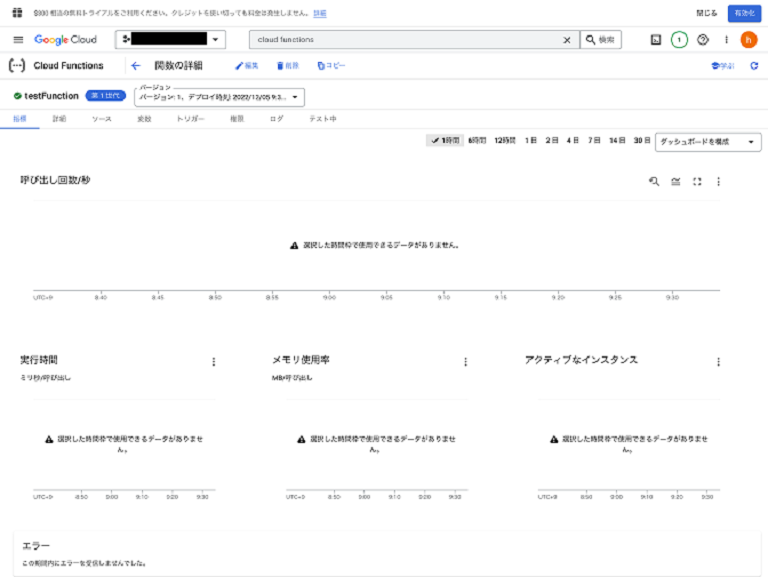Image resolution: width=768 pixels, height=577 pixels.
Task: Click the 関数の詳細 page title
Action: point(178,66)
